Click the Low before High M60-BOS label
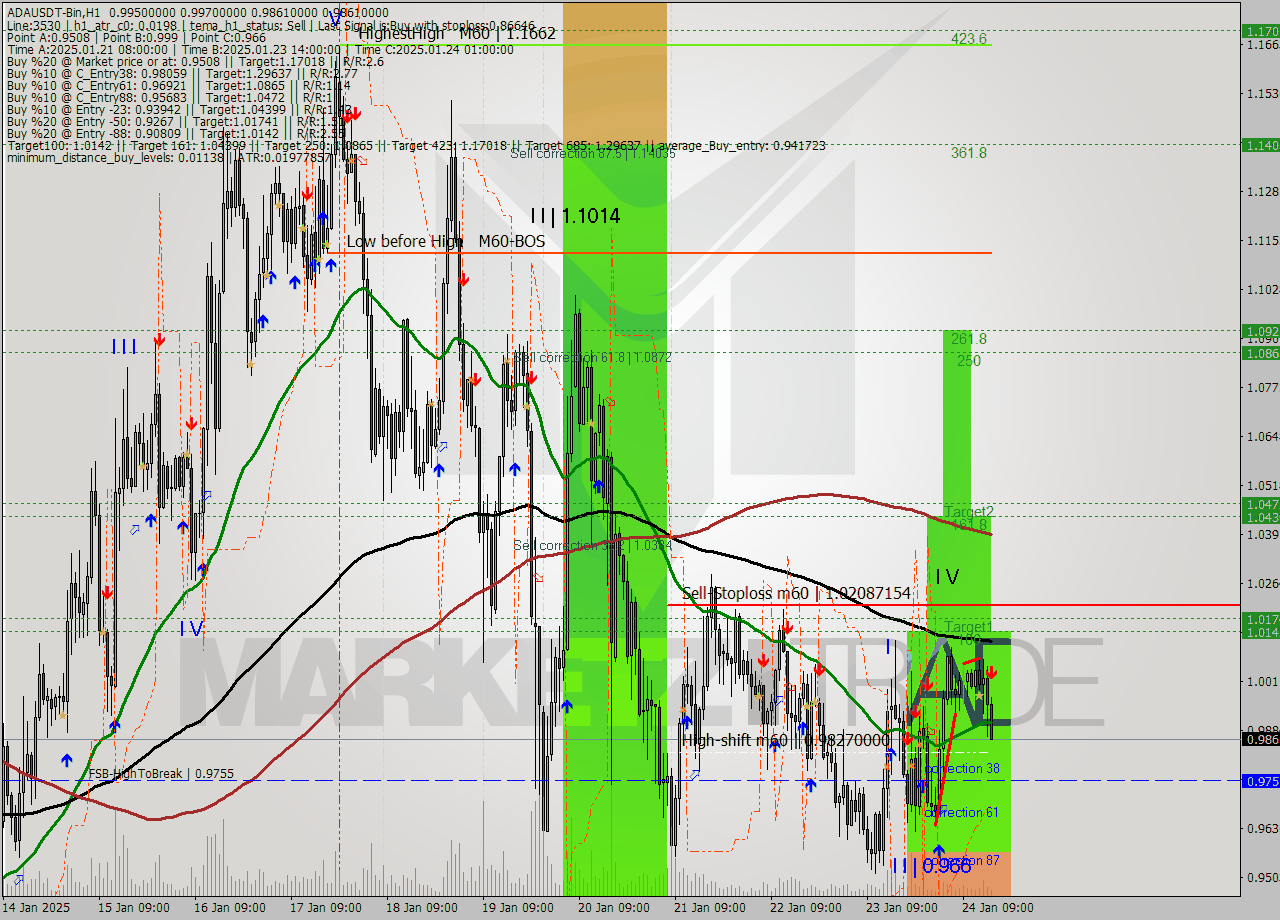 coord(446,241)
